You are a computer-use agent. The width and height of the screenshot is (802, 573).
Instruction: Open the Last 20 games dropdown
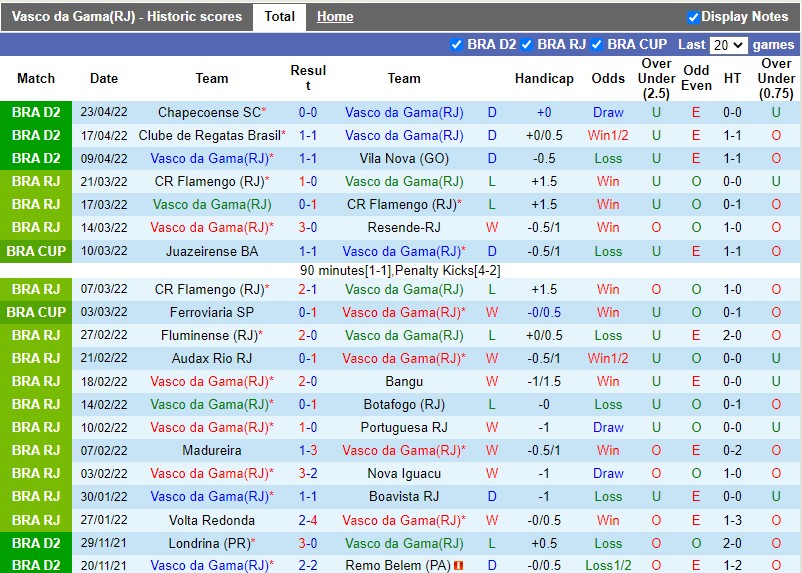(x=728, y=46)
